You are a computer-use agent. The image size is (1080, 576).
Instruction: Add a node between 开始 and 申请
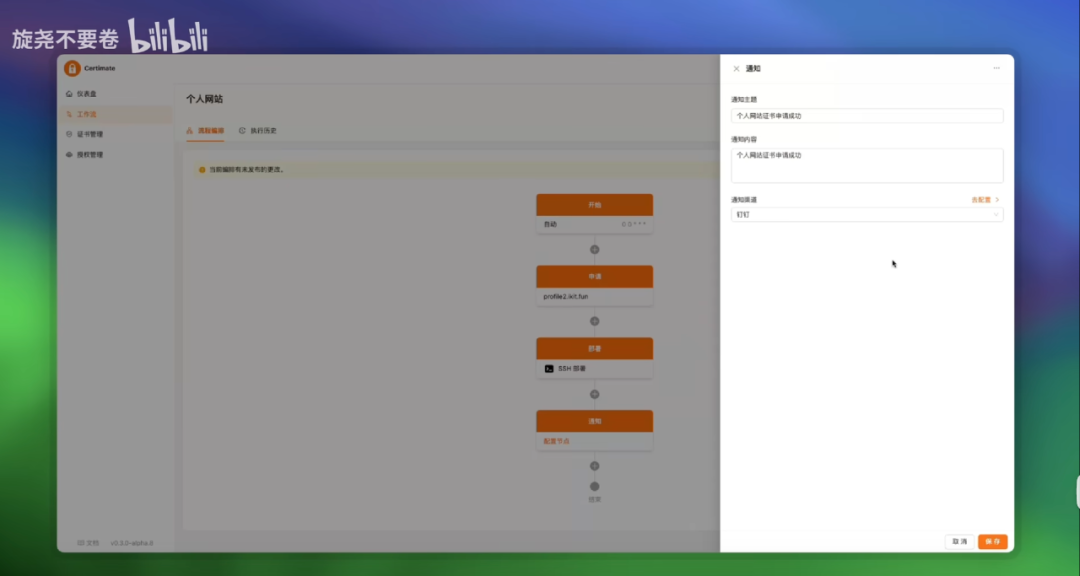(x=594, y=249)
